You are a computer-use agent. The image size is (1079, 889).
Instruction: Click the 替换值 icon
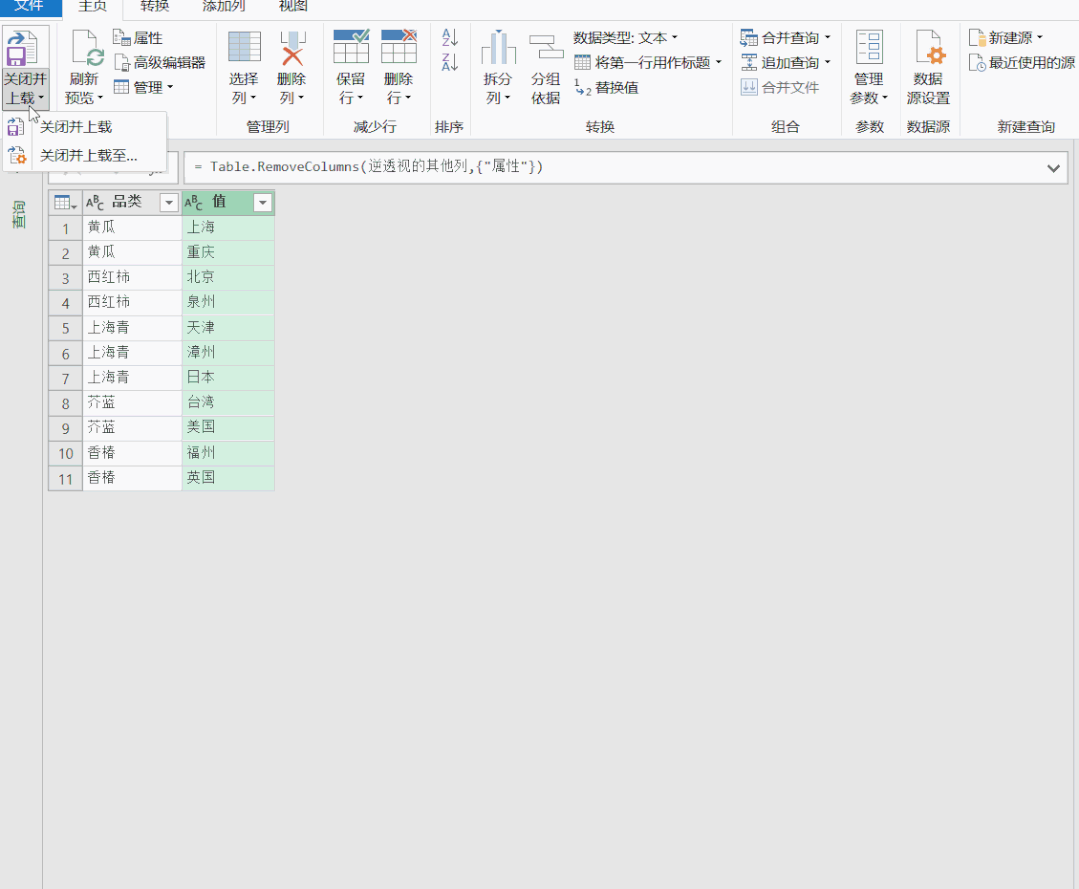[582, 87]
